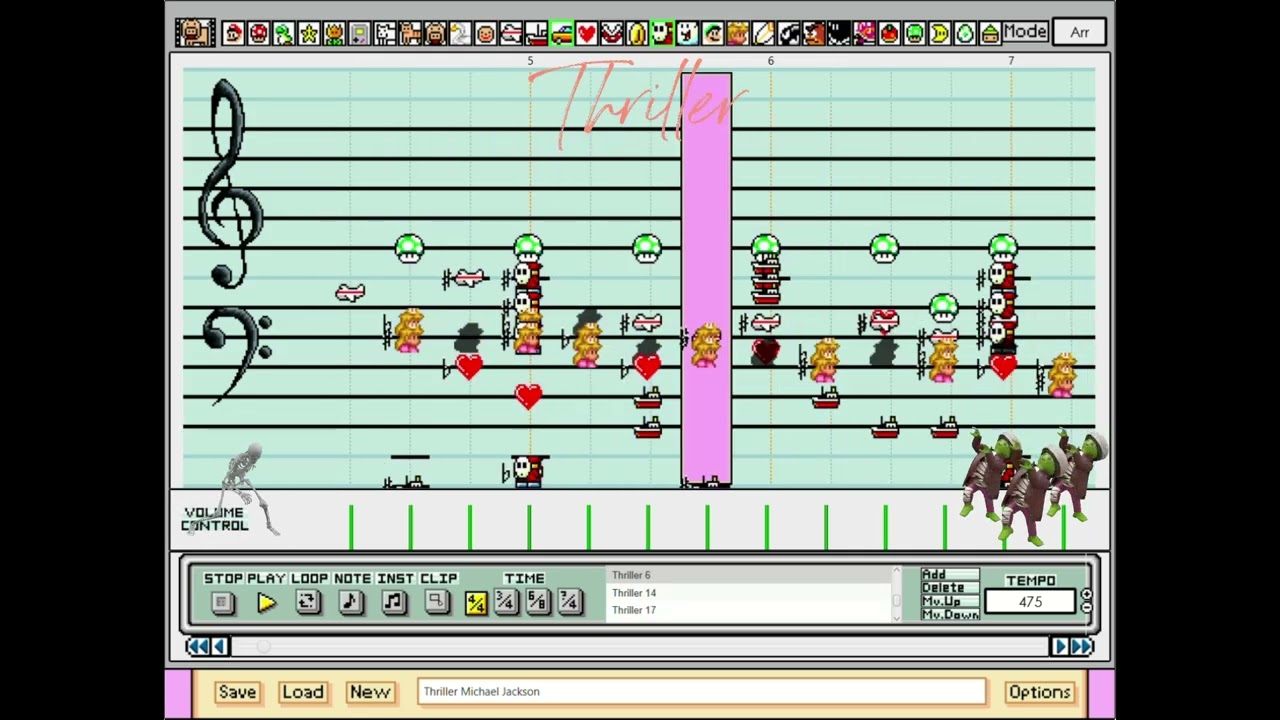Select the Pig instrument icon
1280x720 pixels.
coord(435,33)
